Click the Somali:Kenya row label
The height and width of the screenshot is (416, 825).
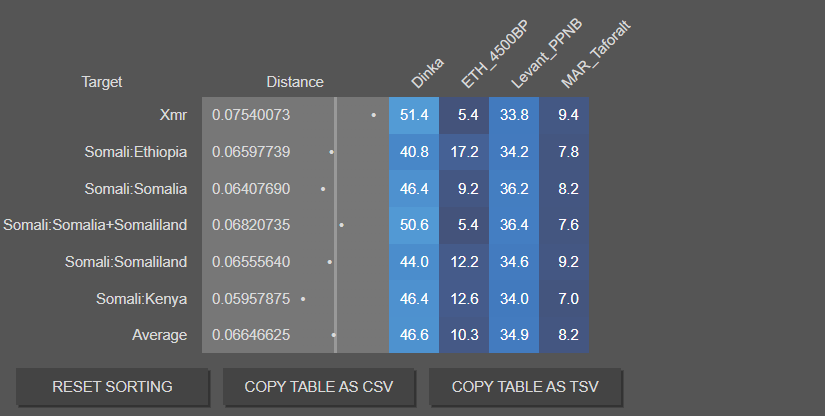point(141,298)
